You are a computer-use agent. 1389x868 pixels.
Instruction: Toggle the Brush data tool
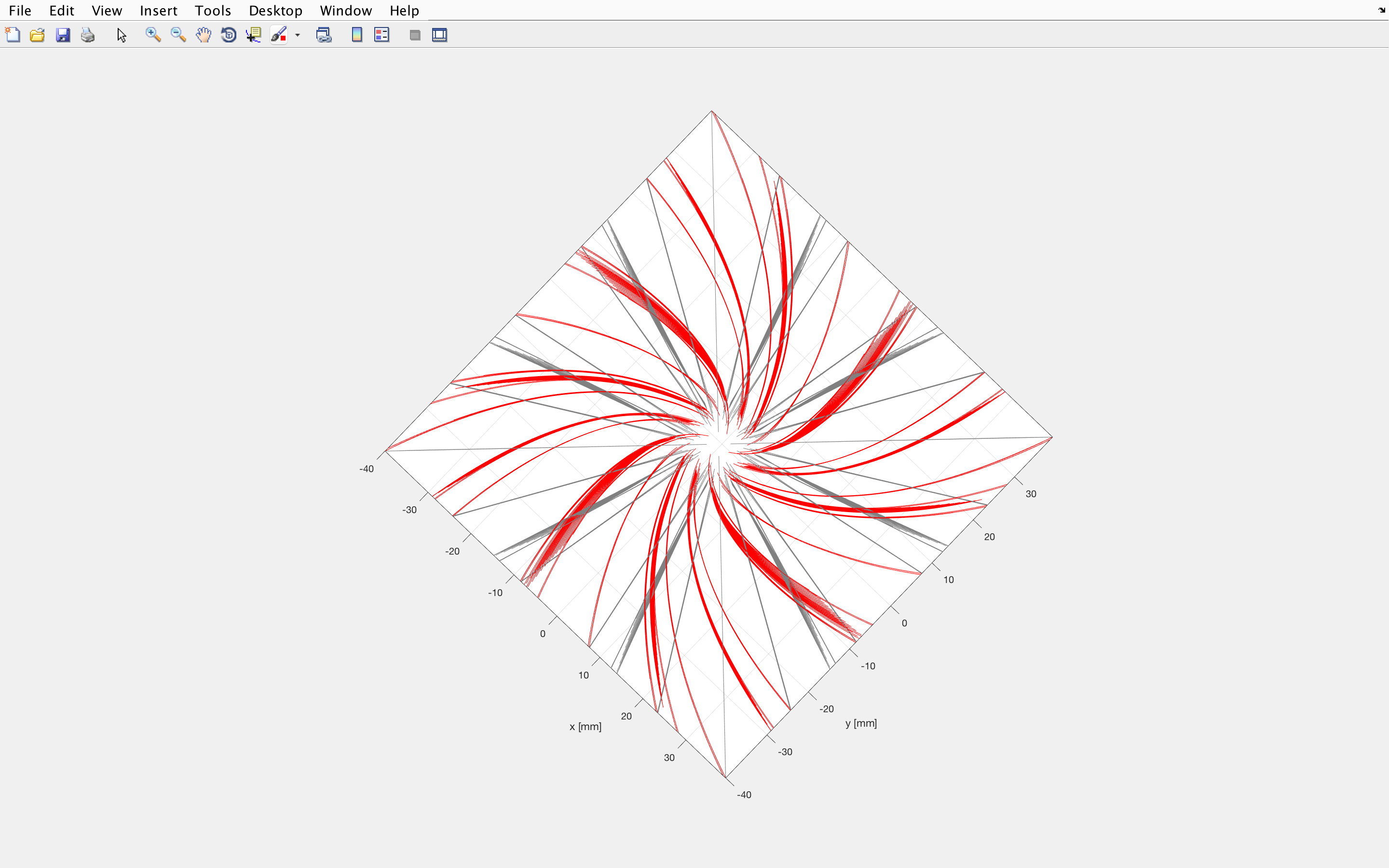[x=279, y=35]
